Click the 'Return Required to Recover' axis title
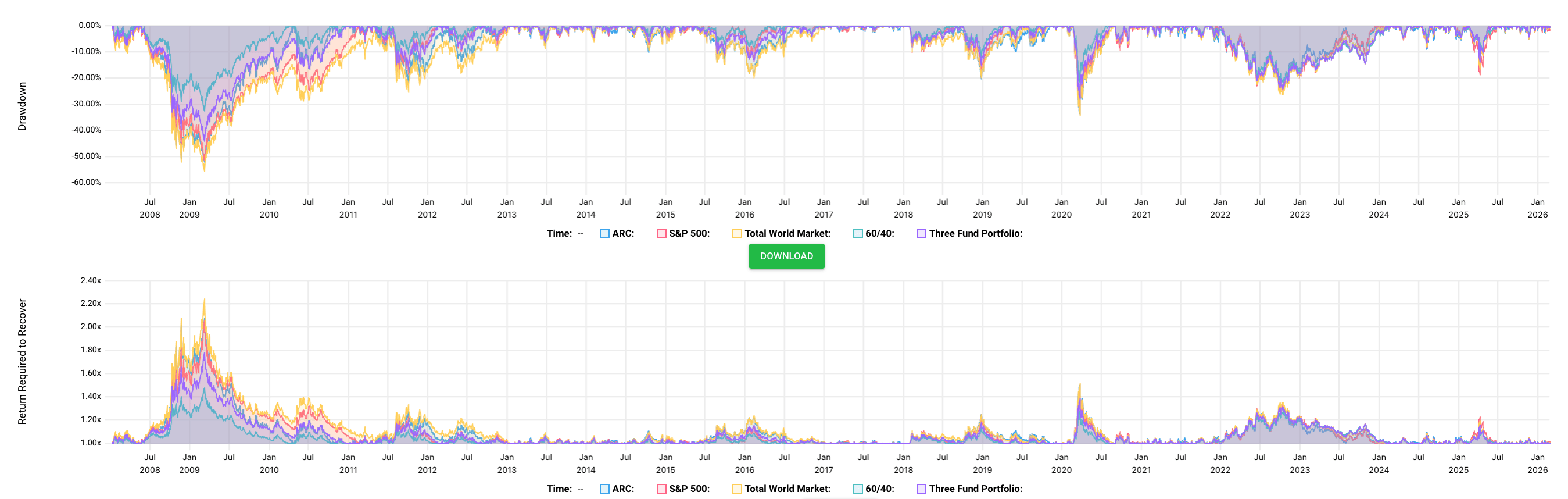The height and width of the screenshot is (499, 1568). (22, 361)
